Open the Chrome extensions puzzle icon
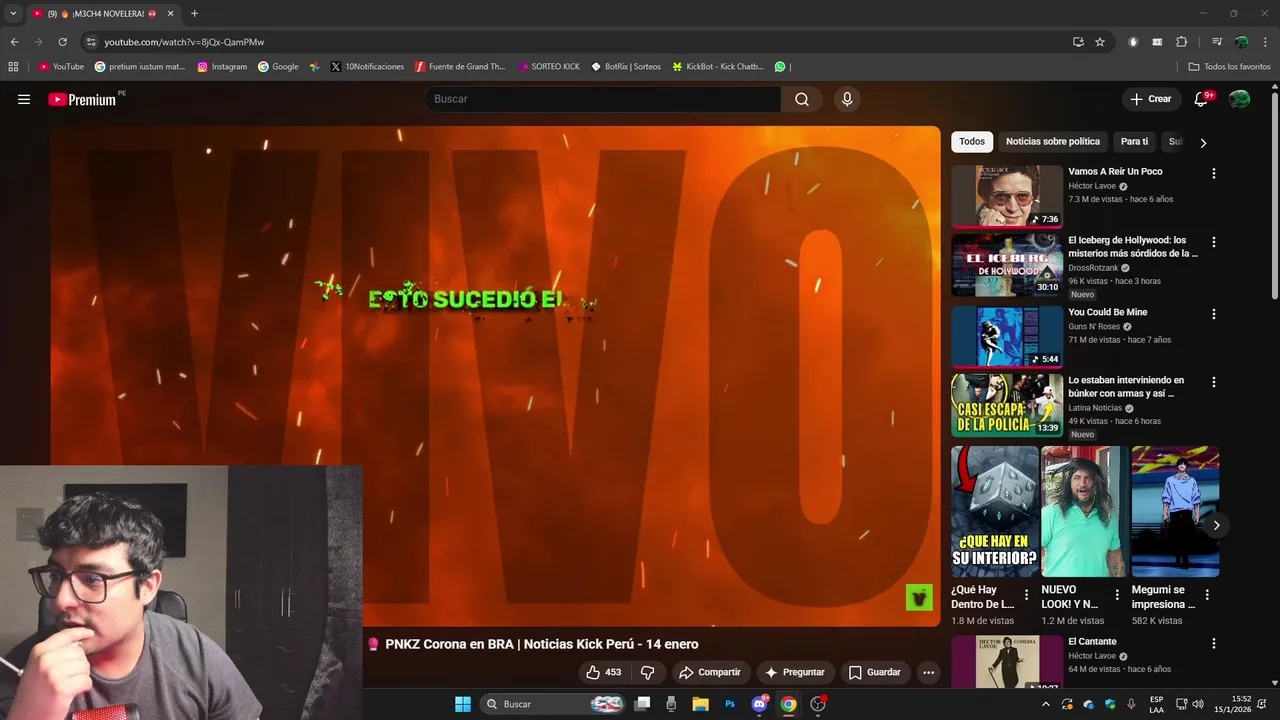This screenshot has width=1280, height=720. tap(1181, 42)
